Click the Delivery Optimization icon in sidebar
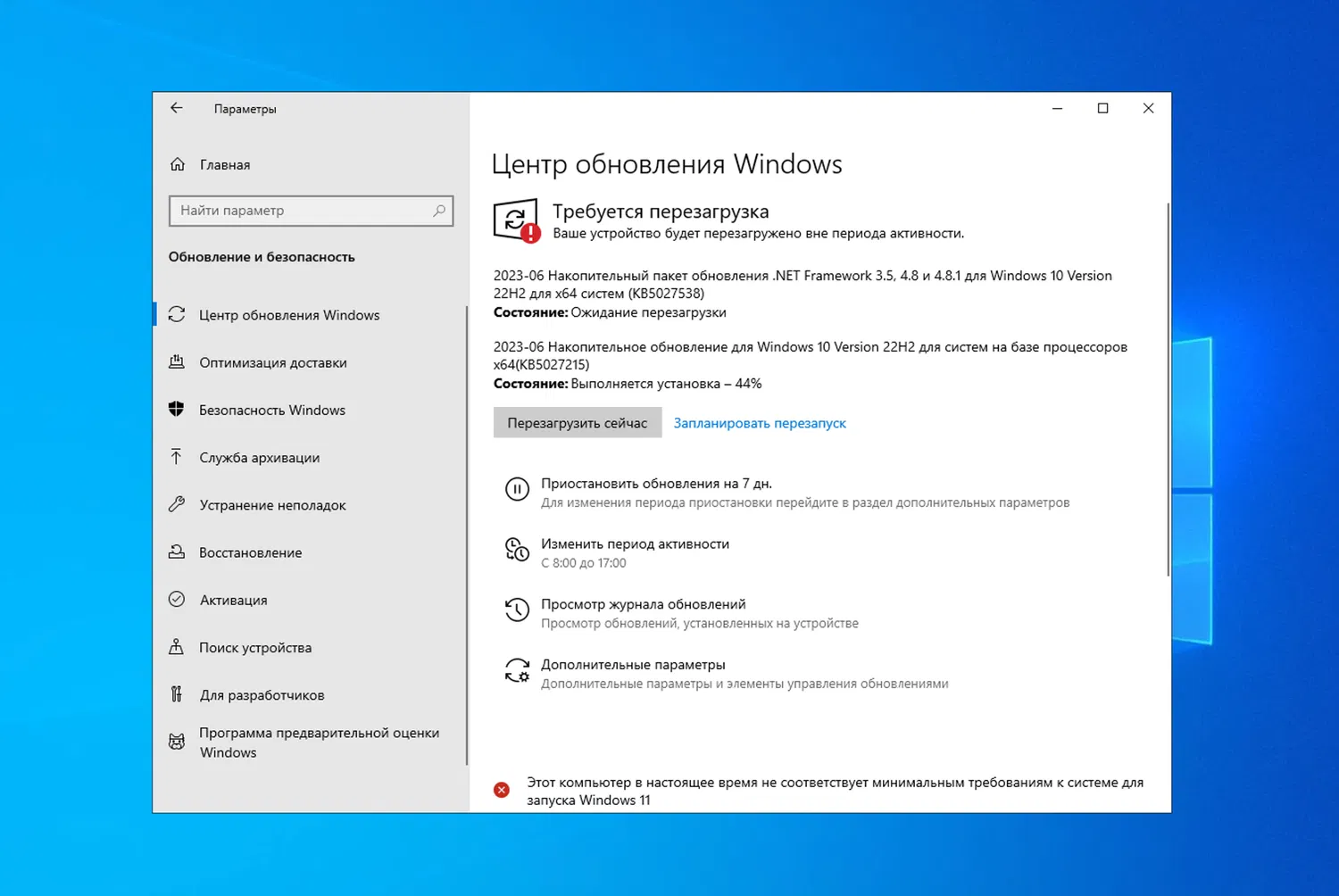 [x=178, y=362]
